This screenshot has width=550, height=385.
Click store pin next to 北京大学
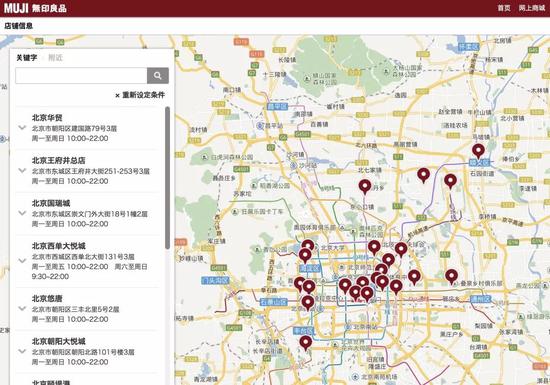tap(308, 246)
